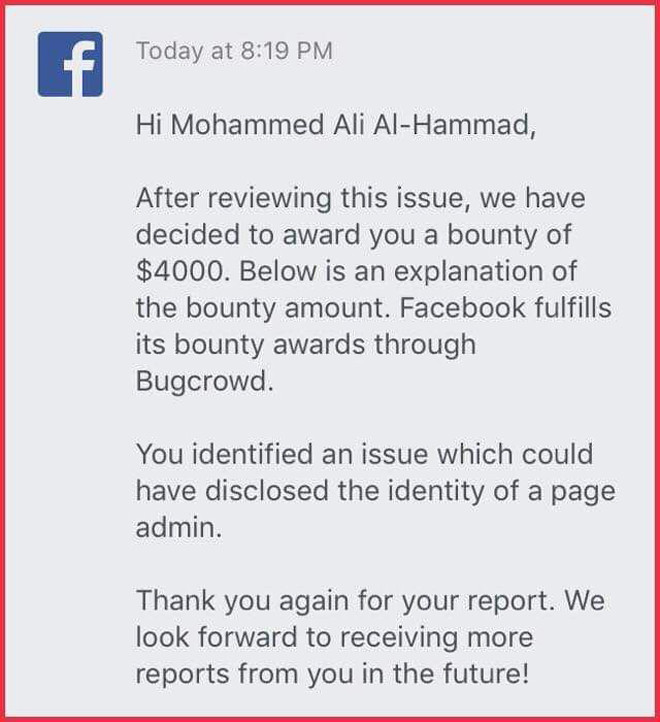Click the word 'admin.'
The width and height of the screenshot is (660, 722).
[179, 528]
